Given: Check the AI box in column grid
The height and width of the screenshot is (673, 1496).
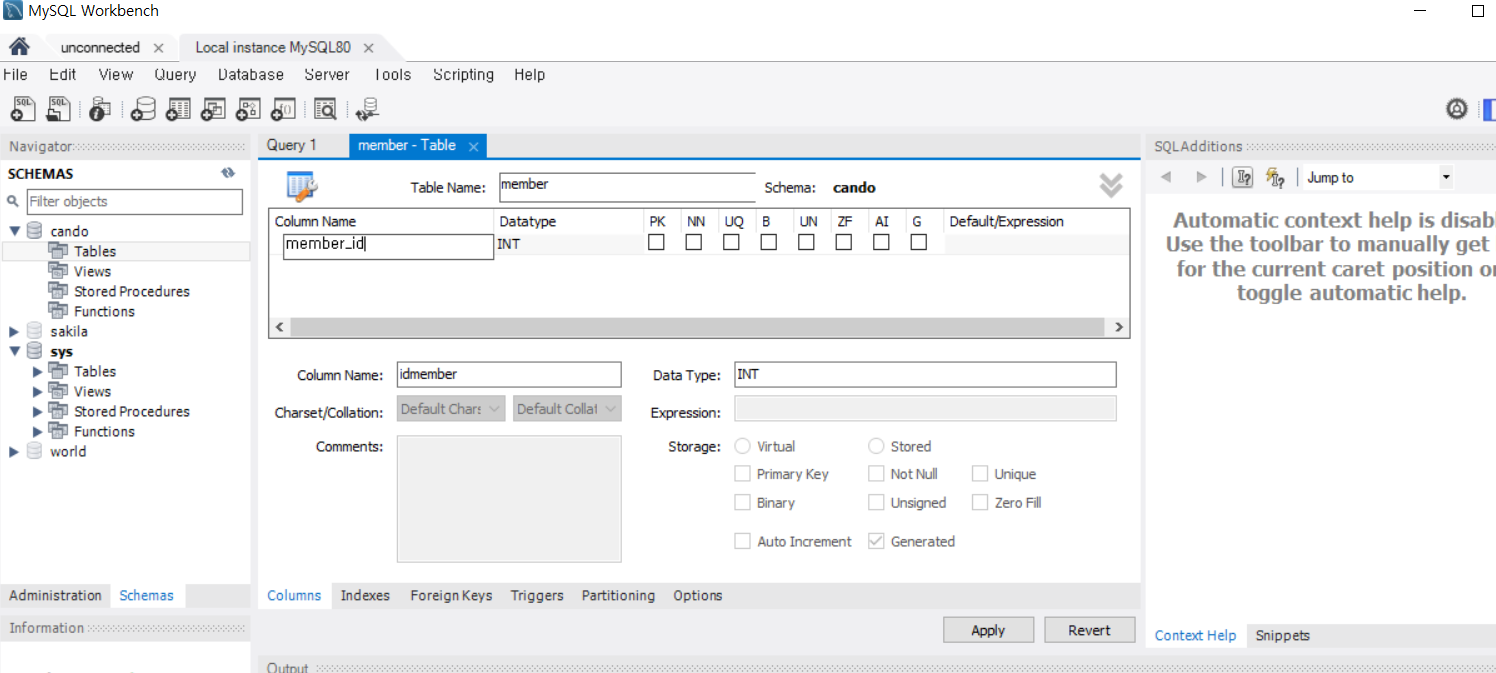Looking at the screenshot, I should (x=881, y=242).
